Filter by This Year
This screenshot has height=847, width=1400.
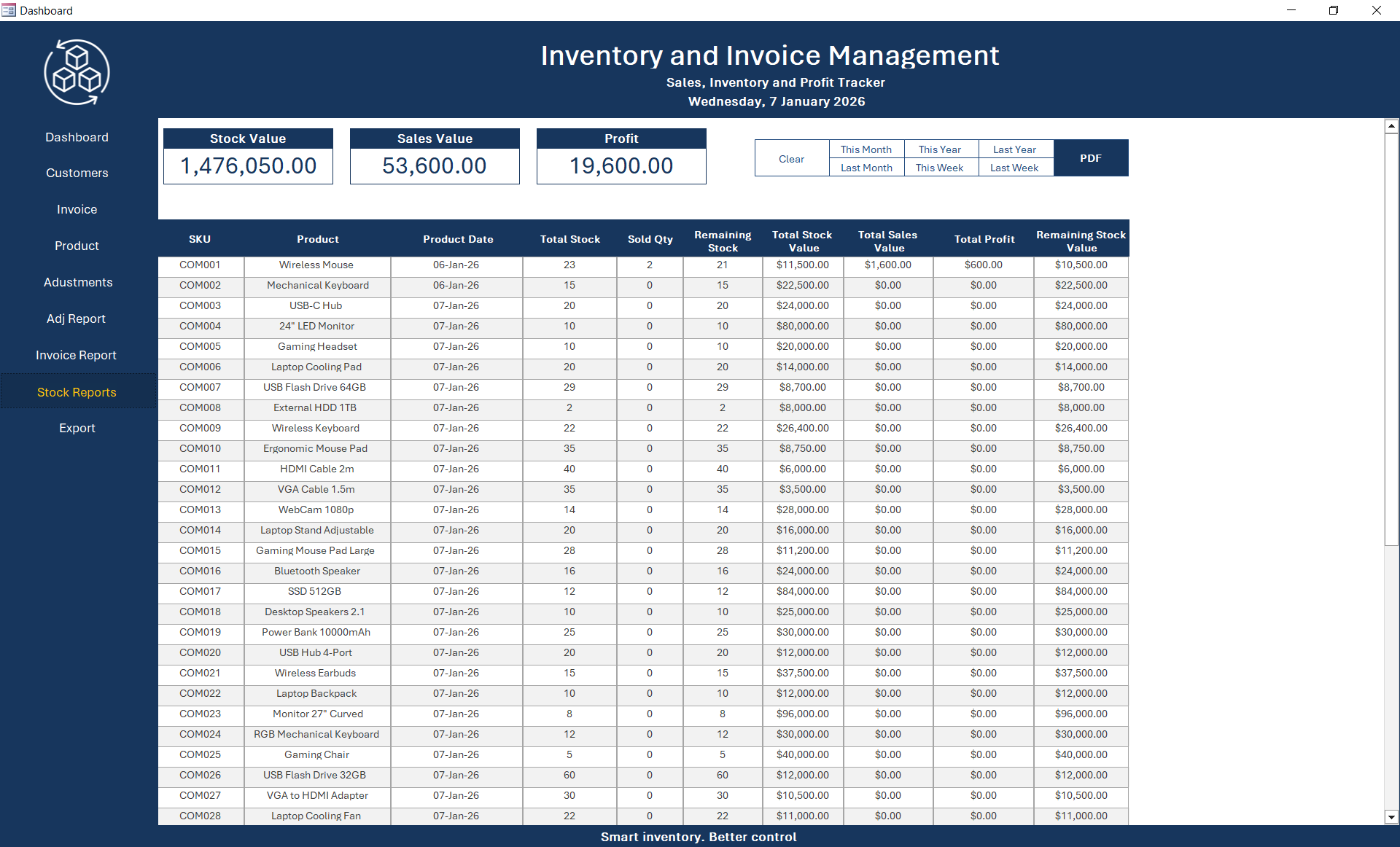click(941, 149)
